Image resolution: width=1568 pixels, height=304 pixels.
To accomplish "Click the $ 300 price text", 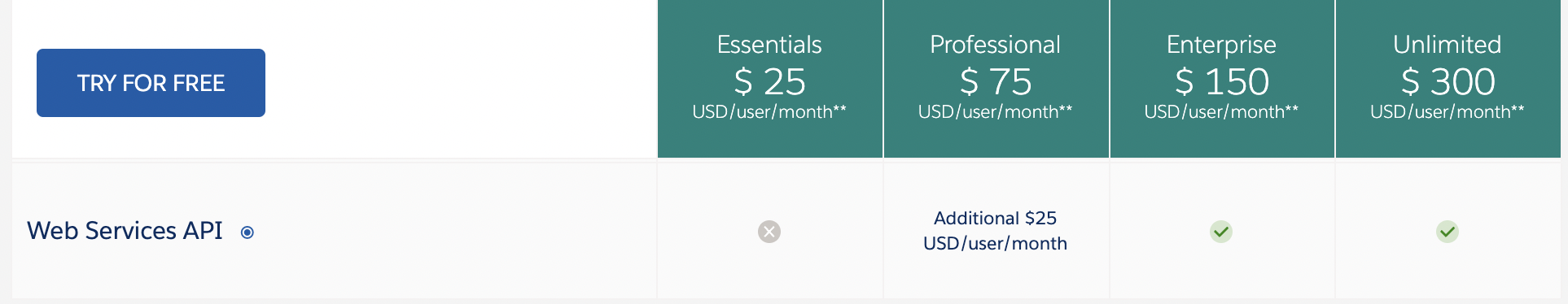I will (x=1448, y=81).
